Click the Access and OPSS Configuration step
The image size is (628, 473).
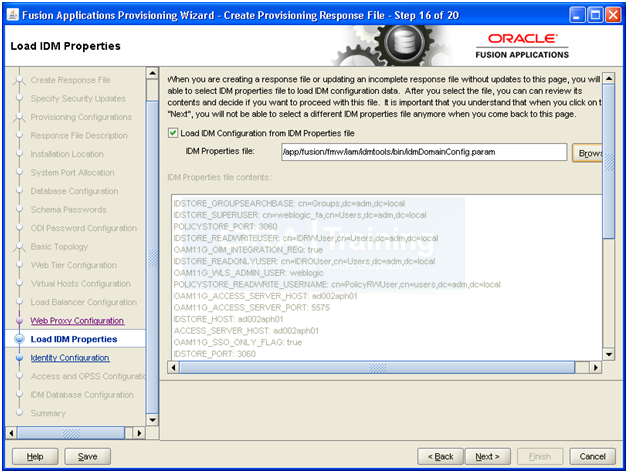[88, 376]
